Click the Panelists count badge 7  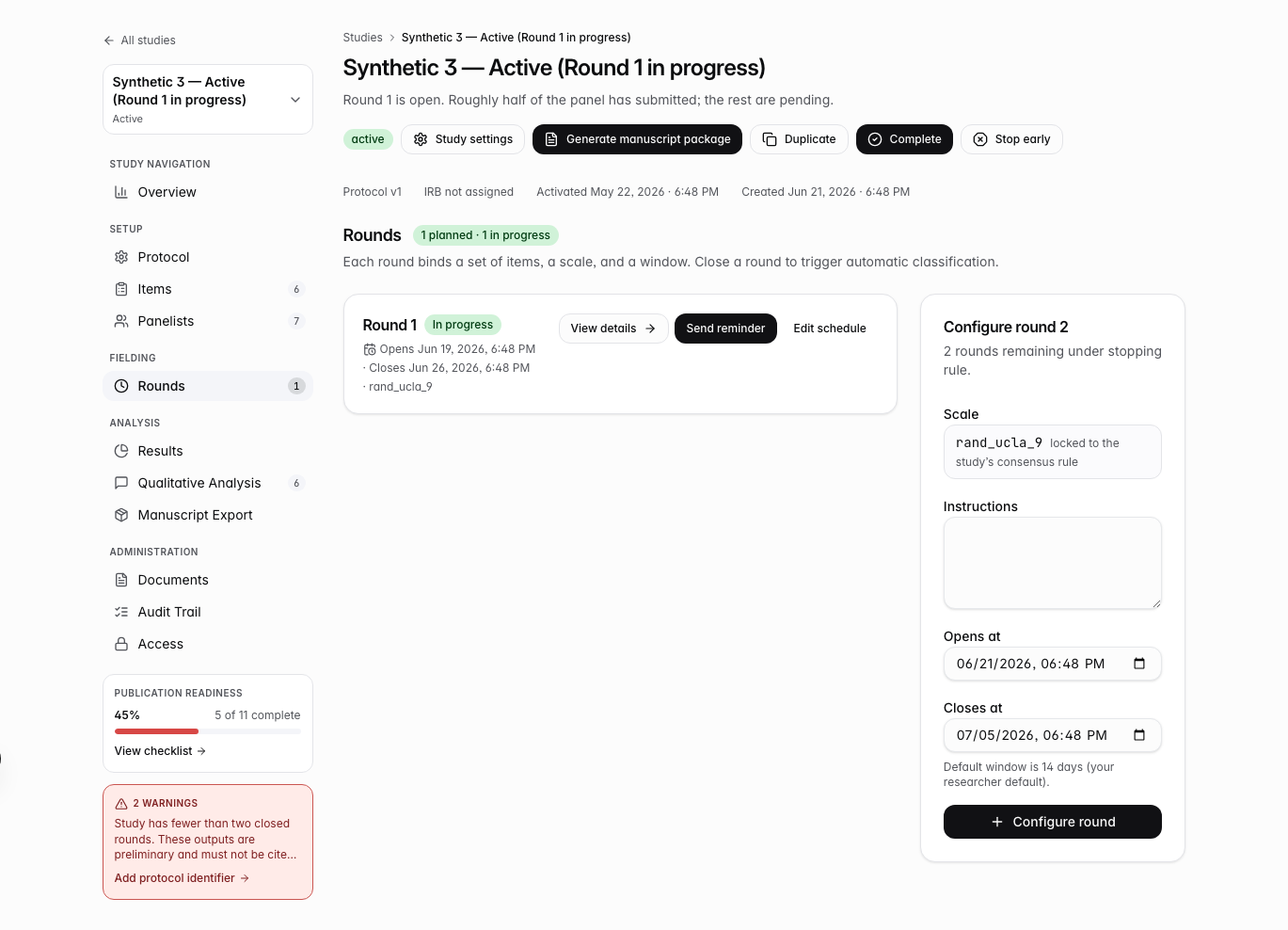[x=296, y=321]
